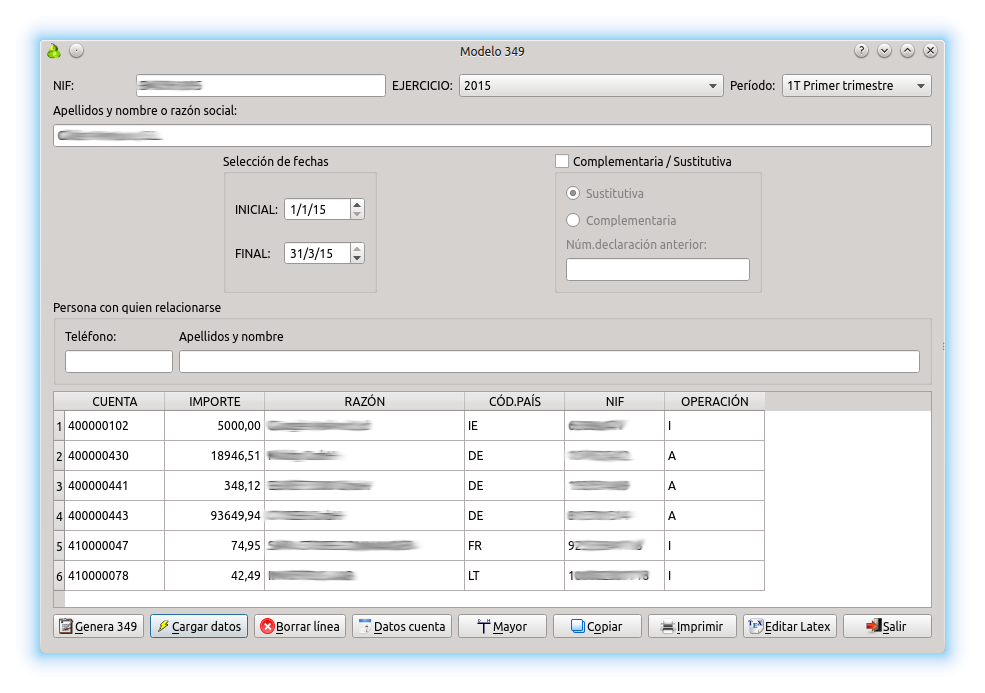Copy the table with Copiar
The height and width of the screenshot is (693, 985).
597,626
